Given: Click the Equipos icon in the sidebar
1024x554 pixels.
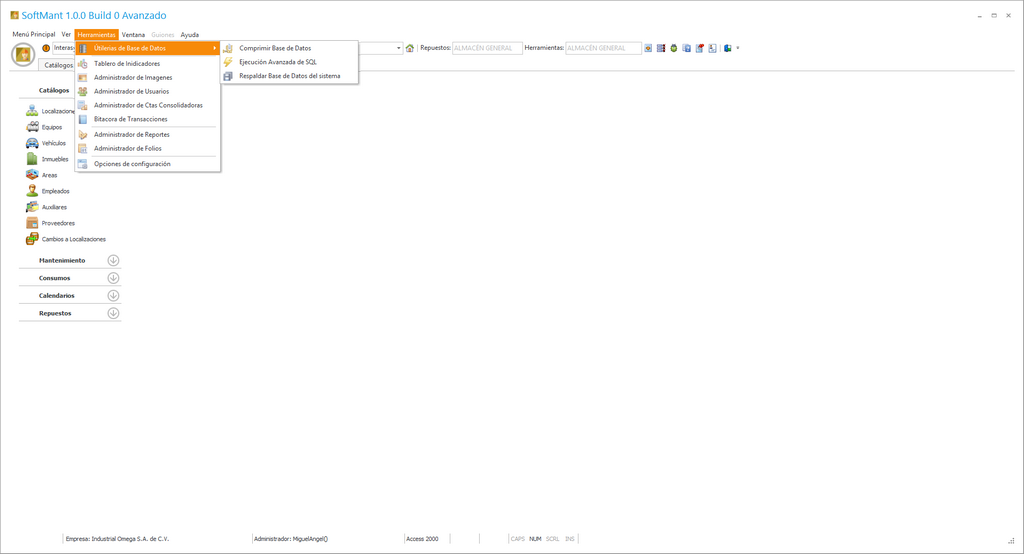Looking at the screenshot, I should (x=32, y=127).
